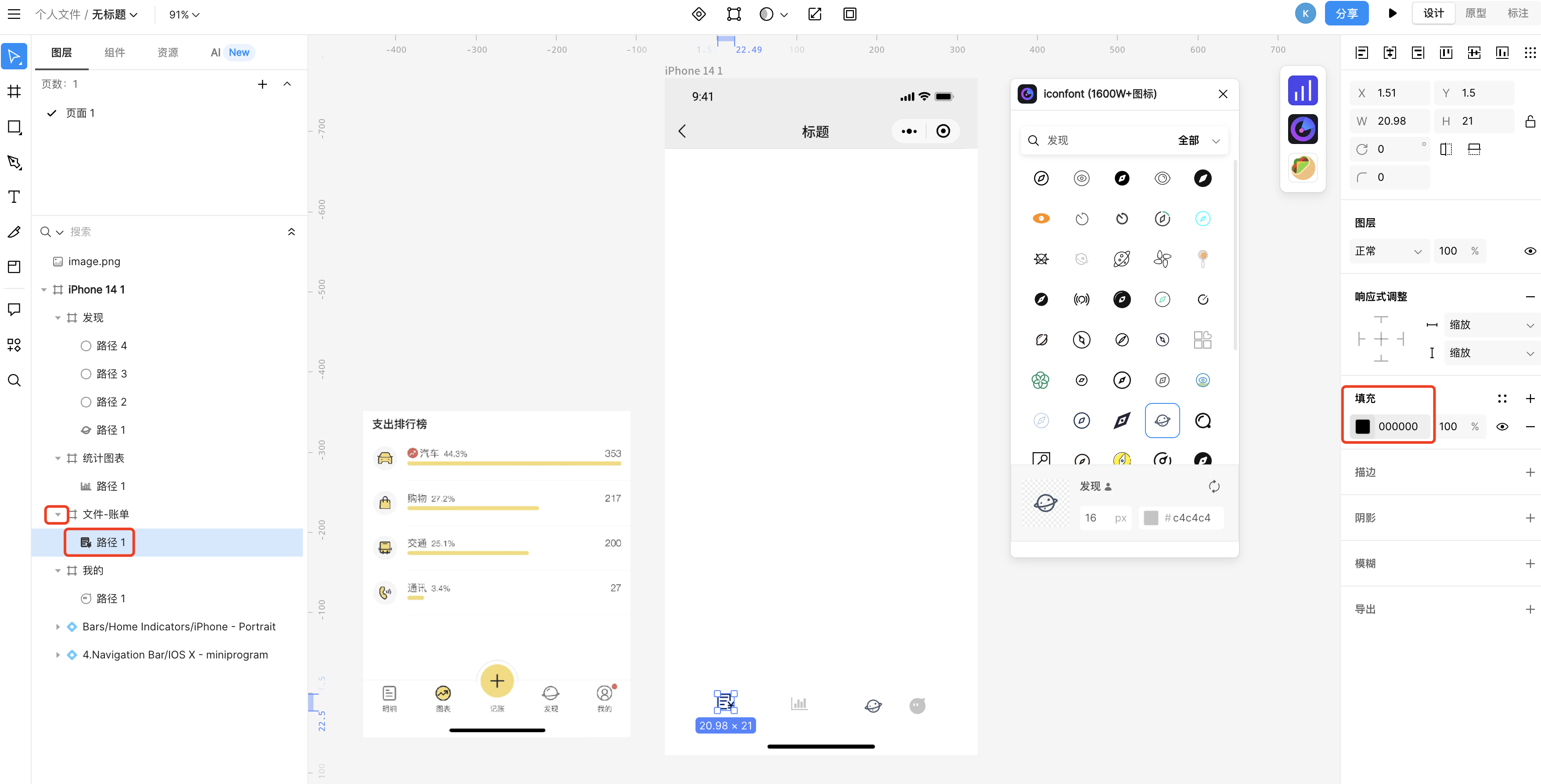Viewport: 1541px width, 784px height.
Task: Collapse the 发现 layer group
Action: 58,318
